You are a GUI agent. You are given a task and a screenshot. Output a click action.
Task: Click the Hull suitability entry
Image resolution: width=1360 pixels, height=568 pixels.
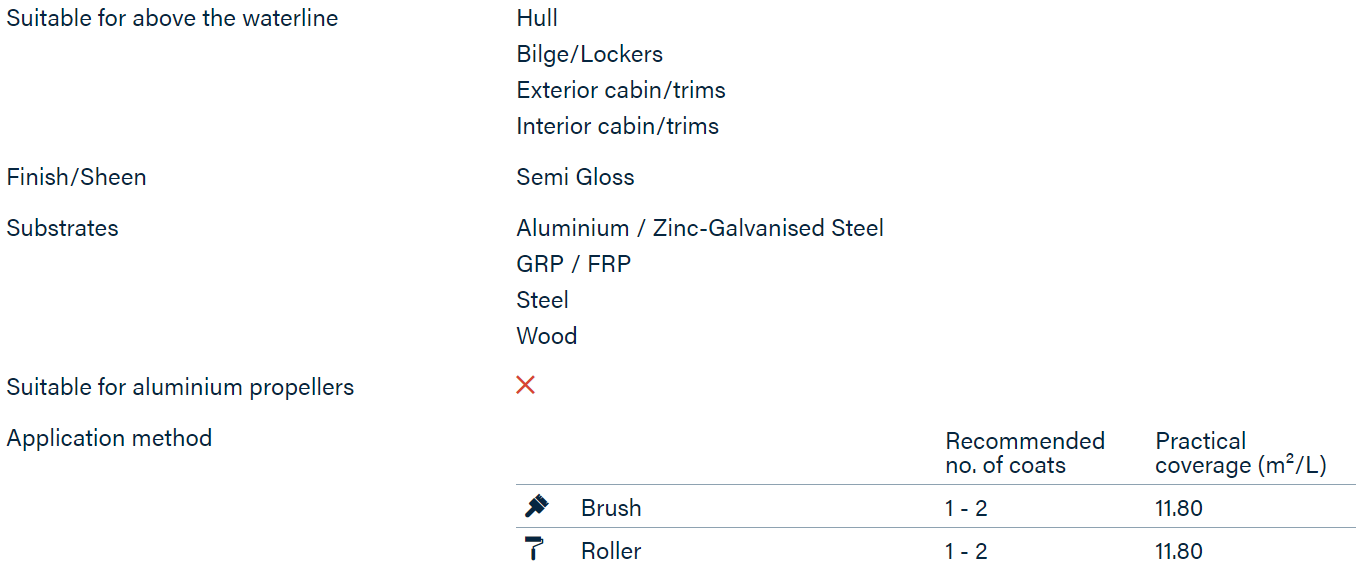pyautogui.click(x=537, y=18)
